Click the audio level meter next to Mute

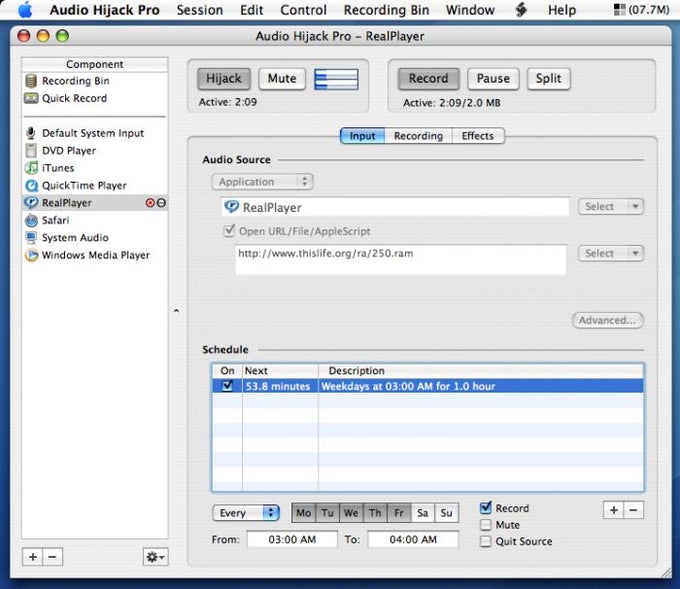pos(337,79)
